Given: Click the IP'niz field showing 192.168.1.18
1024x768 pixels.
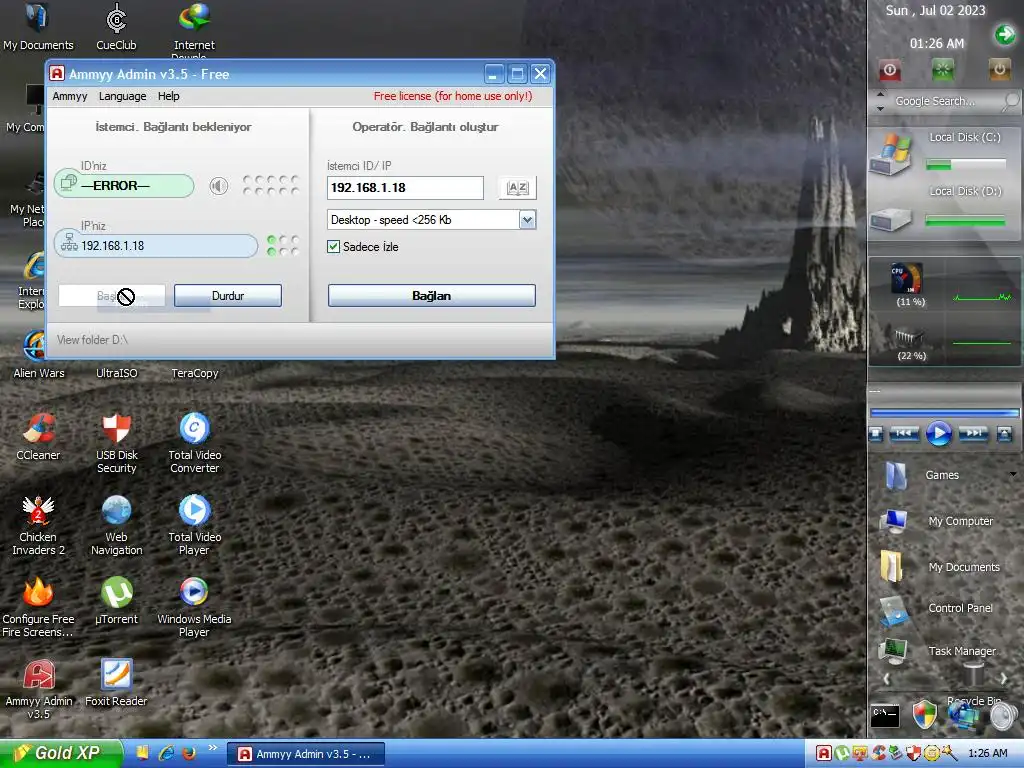Looking at the screenshot, I should (x=156, y=246).
